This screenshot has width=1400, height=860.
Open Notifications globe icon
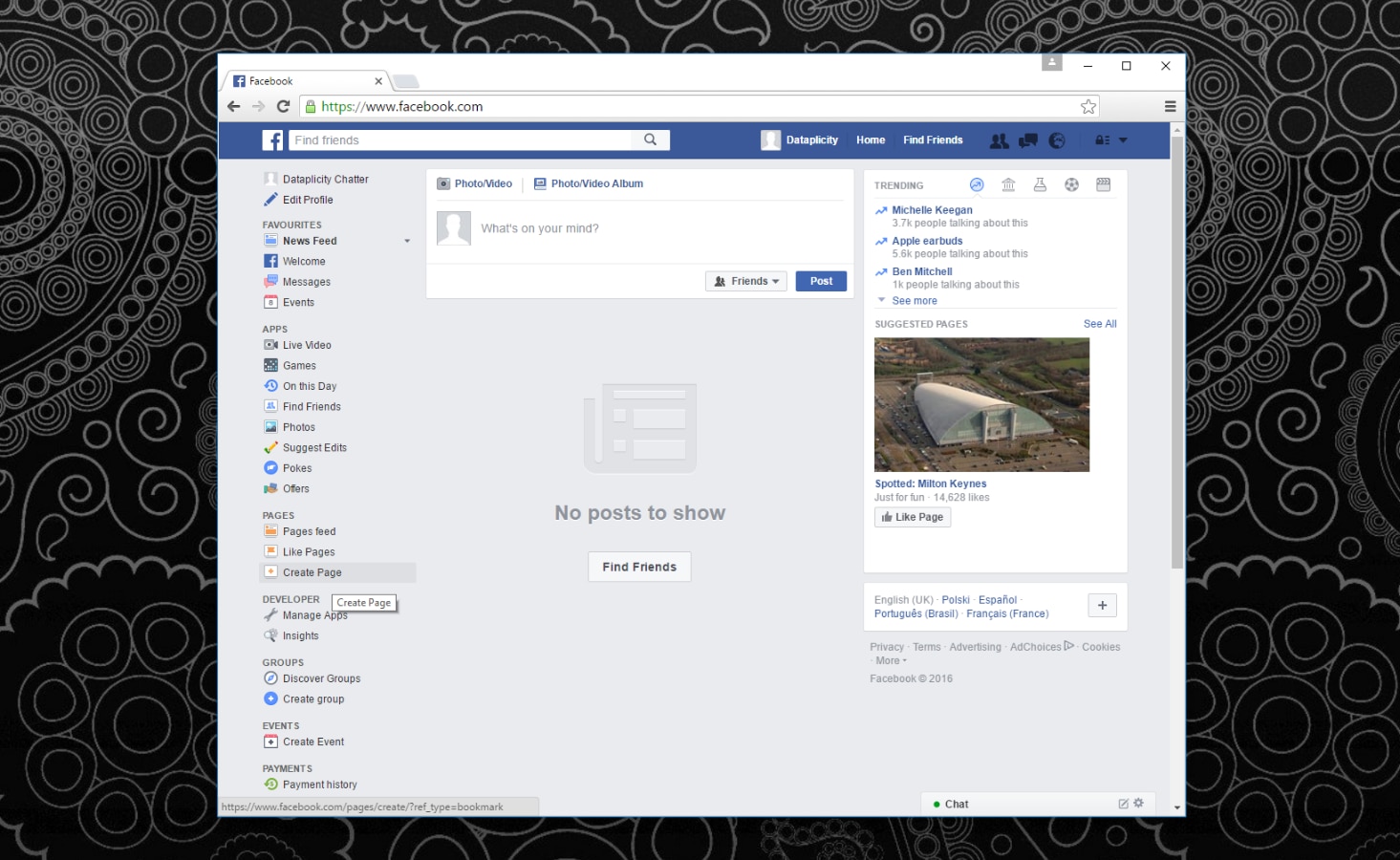tap(1057, 140)
